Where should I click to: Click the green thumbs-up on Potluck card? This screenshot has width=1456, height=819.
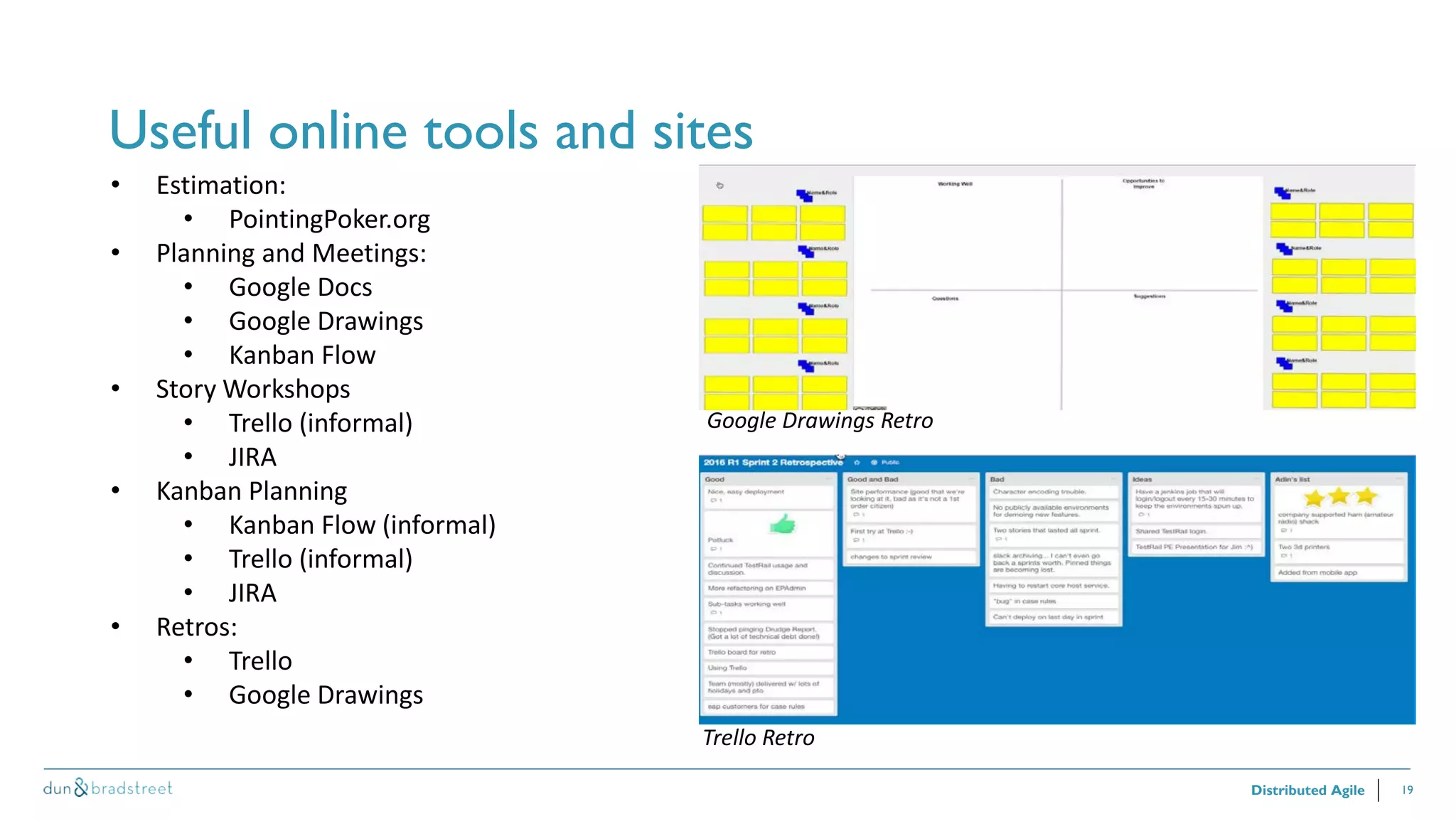point(783,525)
